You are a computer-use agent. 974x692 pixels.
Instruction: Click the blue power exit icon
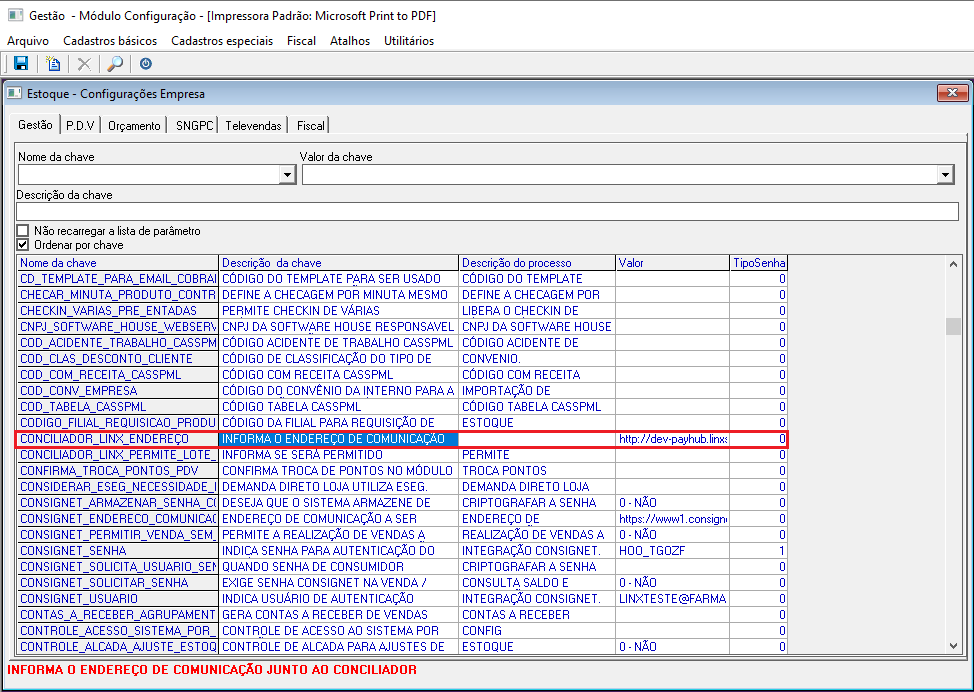click(x=146, y=64)
